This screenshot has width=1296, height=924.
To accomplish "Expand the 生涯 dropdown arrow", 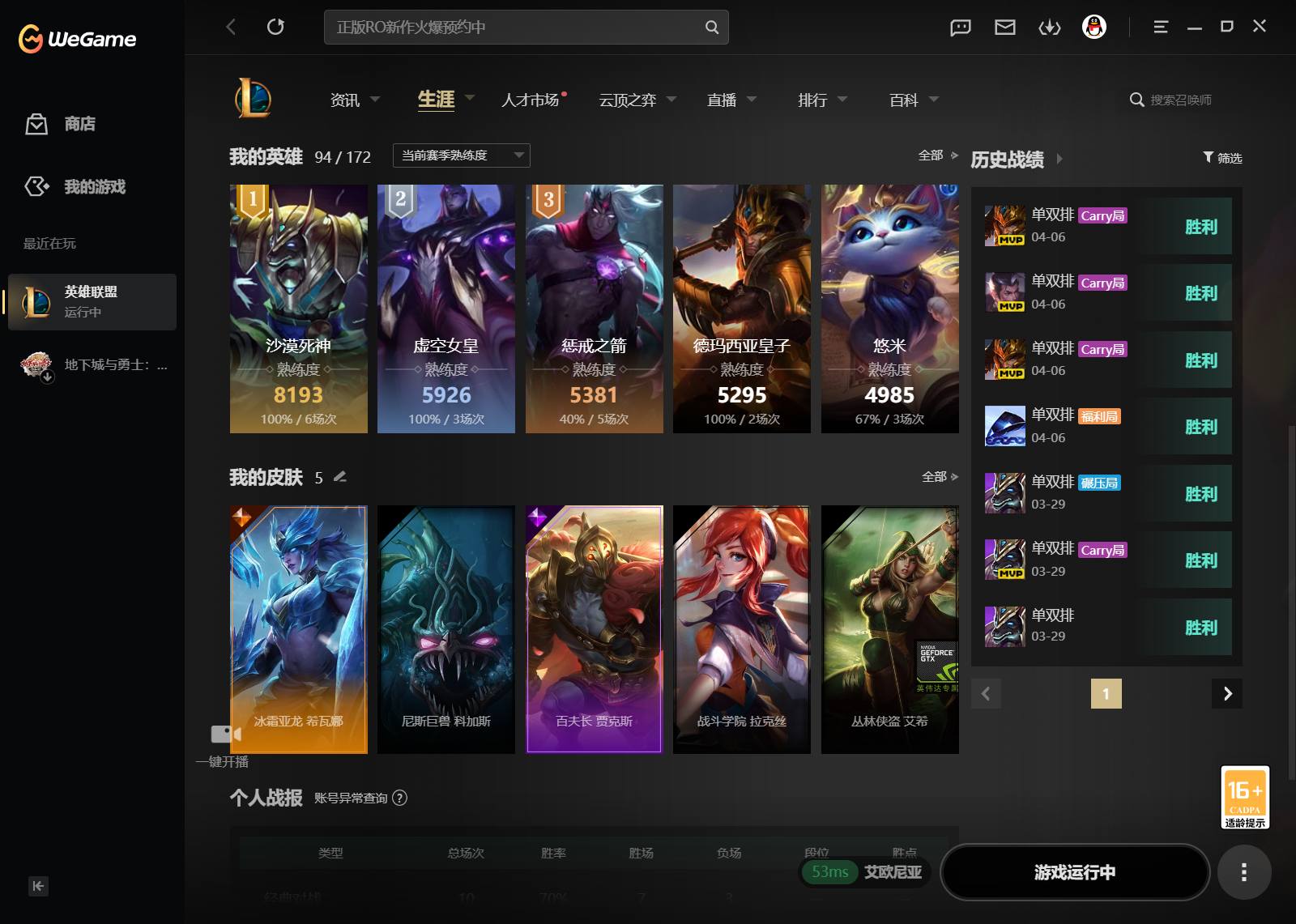I will tap(470, 98).
